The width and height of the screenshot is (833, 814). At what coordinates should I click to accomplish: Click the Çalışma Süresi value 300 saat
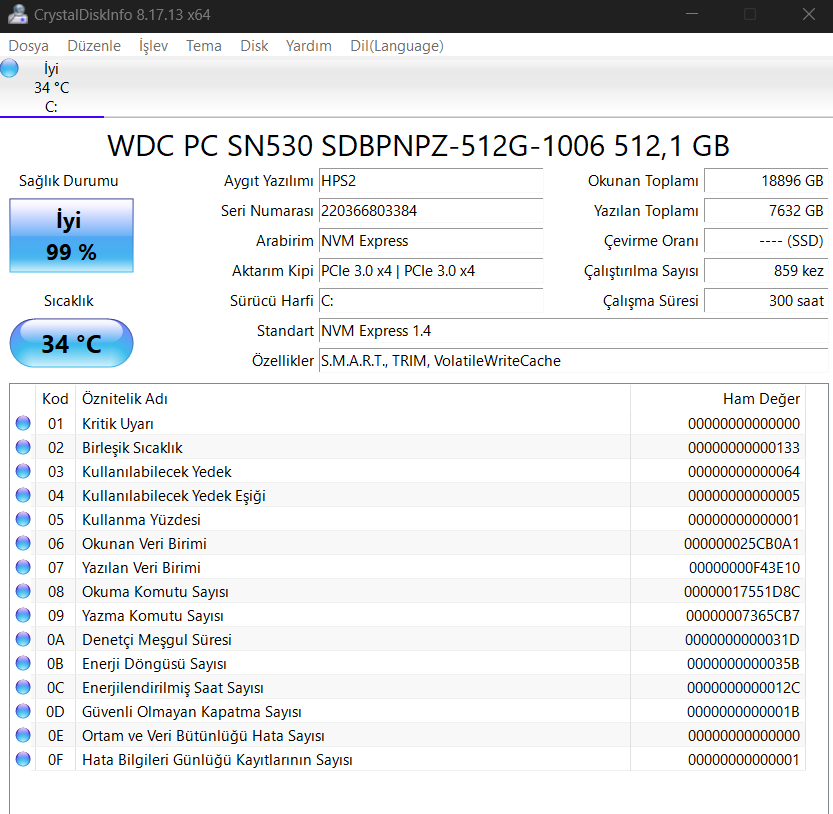pyautogui.click(x=766, y=301)
